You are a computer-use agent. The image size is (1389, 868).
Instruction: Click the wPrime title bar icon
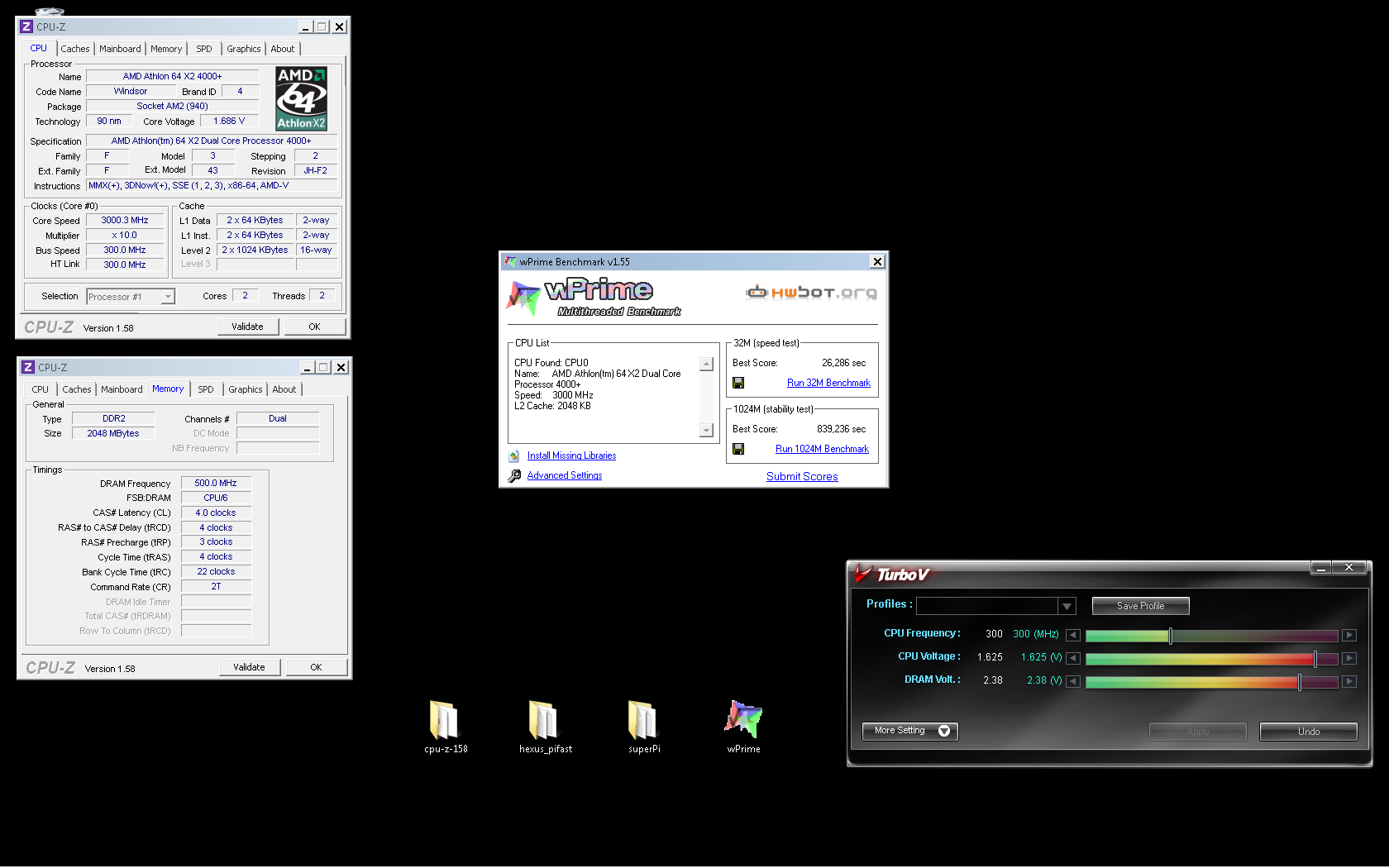[510, 261]
